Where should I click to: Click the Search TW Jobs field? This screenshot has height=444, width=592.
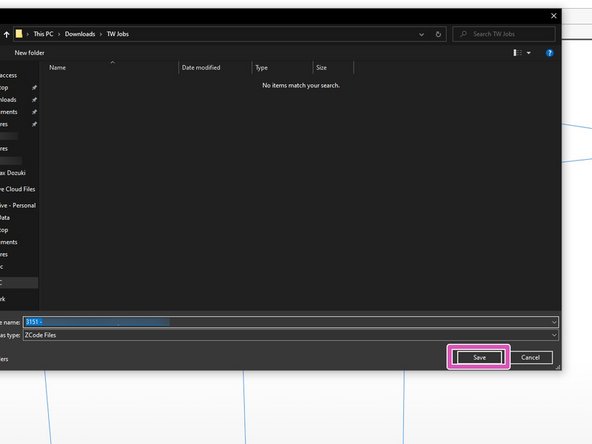[504, 34]
